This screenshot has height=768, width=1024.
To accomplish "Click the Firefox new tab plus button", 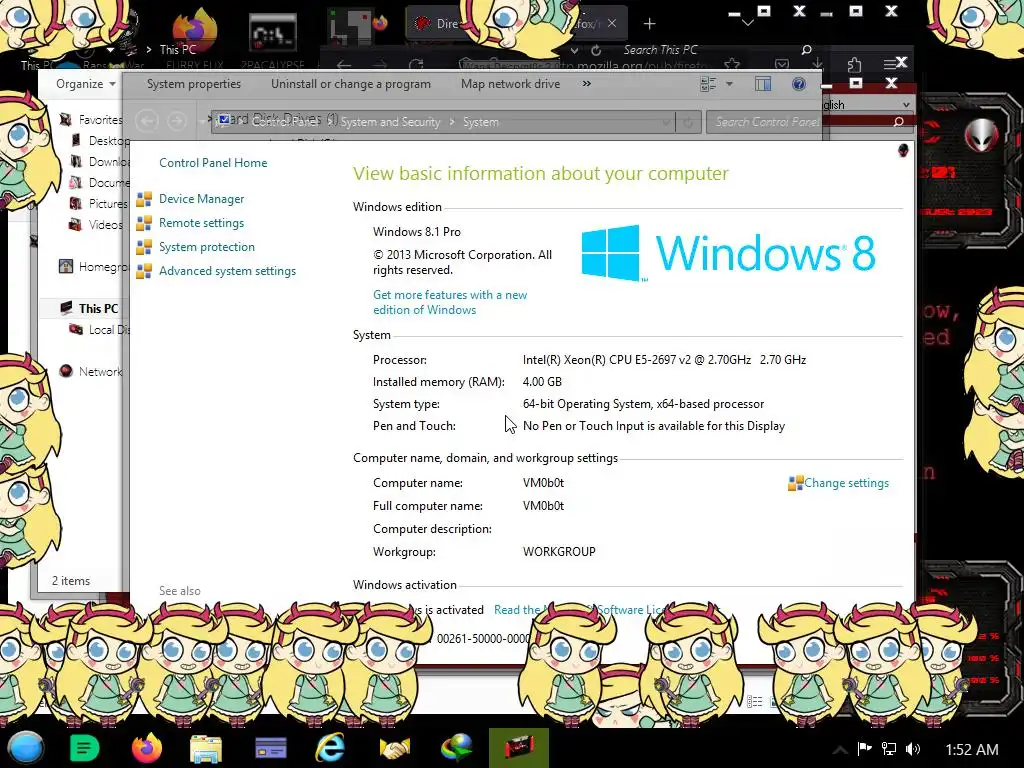I will tap(649, 24).
